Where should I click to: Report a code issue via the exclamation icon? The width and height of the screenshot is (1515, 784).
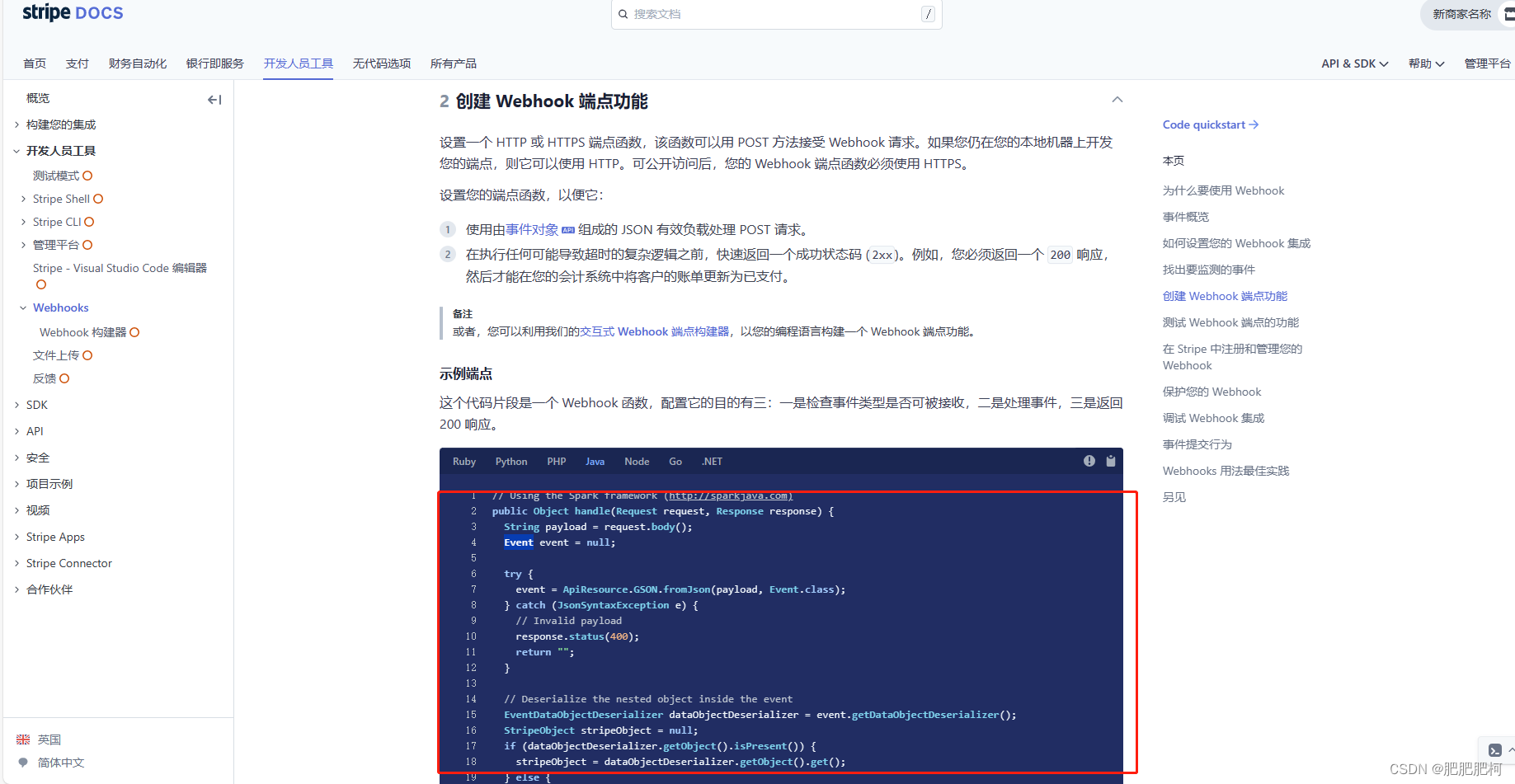click(1089, 461)
